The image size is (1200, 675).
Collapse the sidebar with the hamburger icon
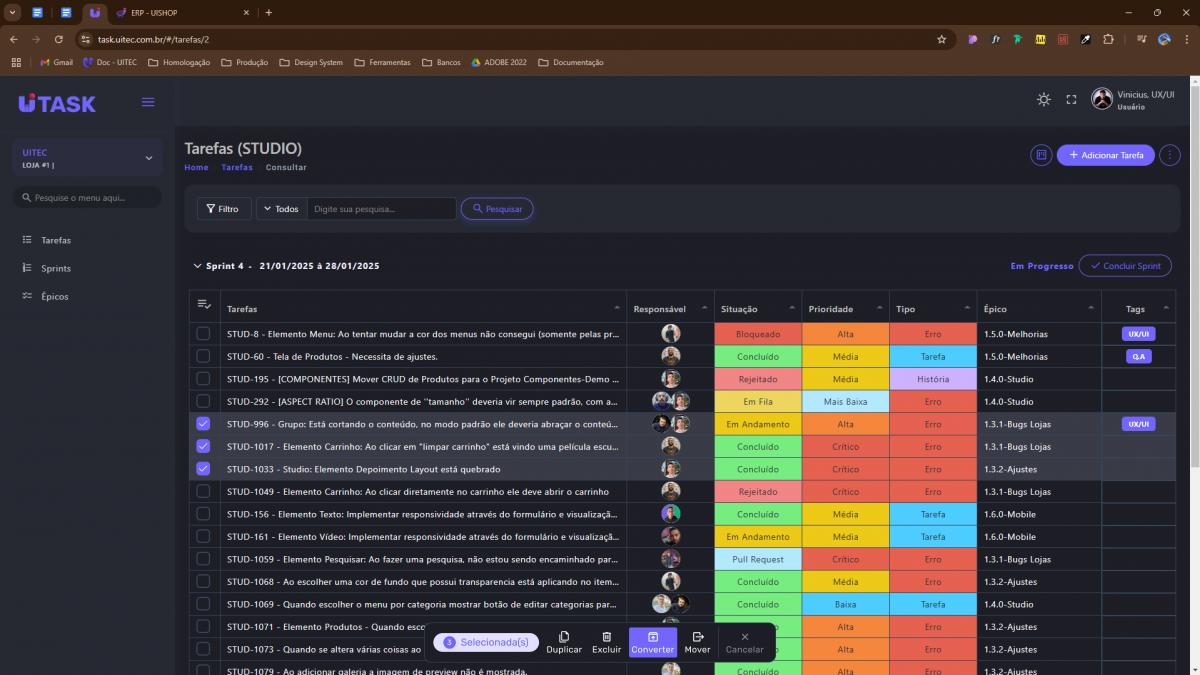(148, 102)
